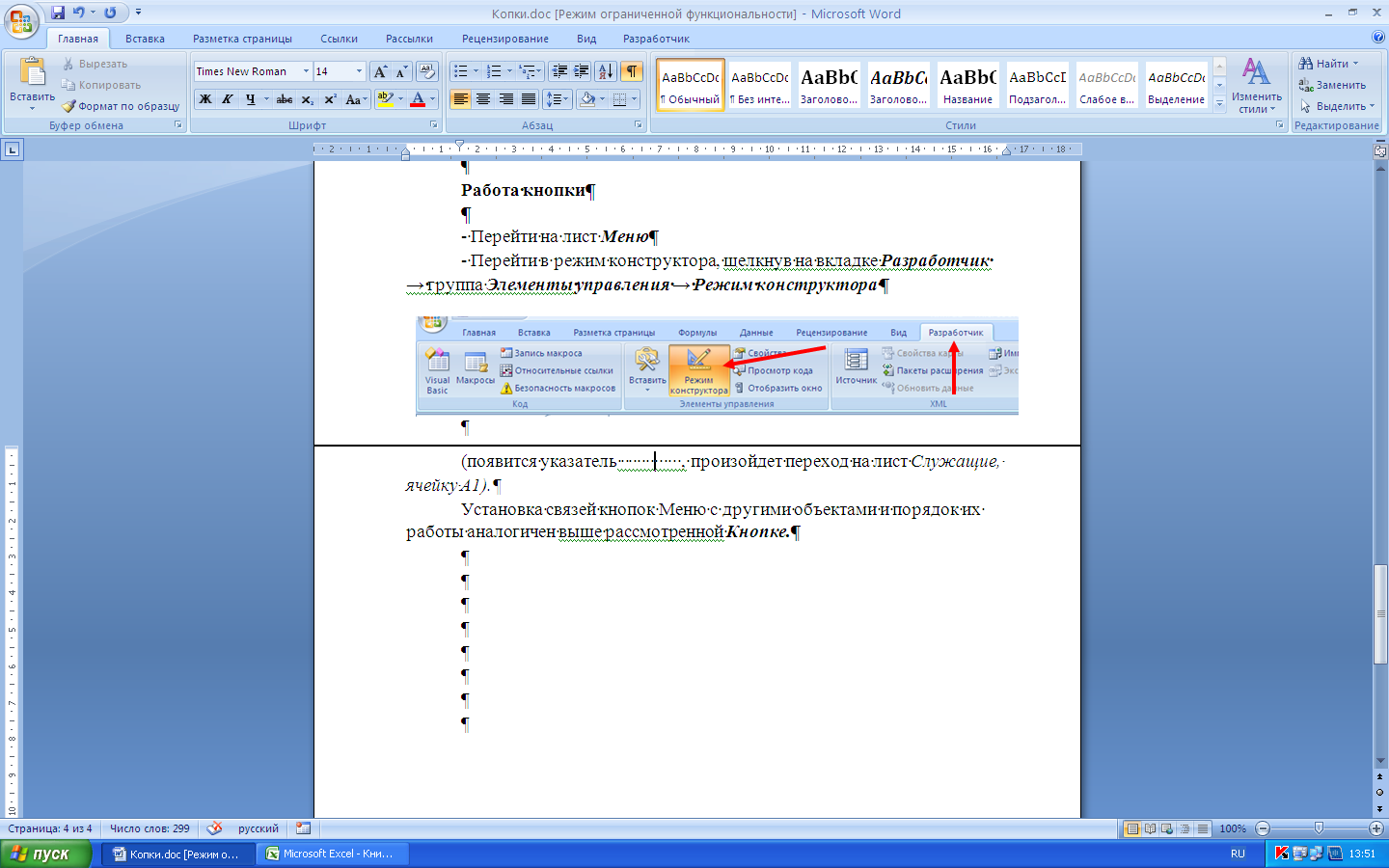Sort text with the A-Я icon
Image resolution: width=1389 pixels, height=868 pixels.
(606, 71)
